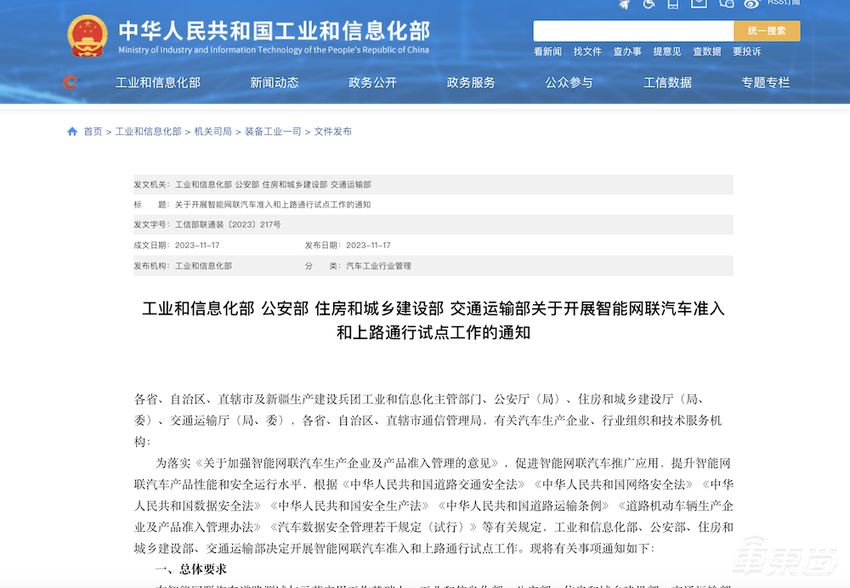Open the 公众参与 section
This screenshot has width=850, height=588.
tap(568, 83)
